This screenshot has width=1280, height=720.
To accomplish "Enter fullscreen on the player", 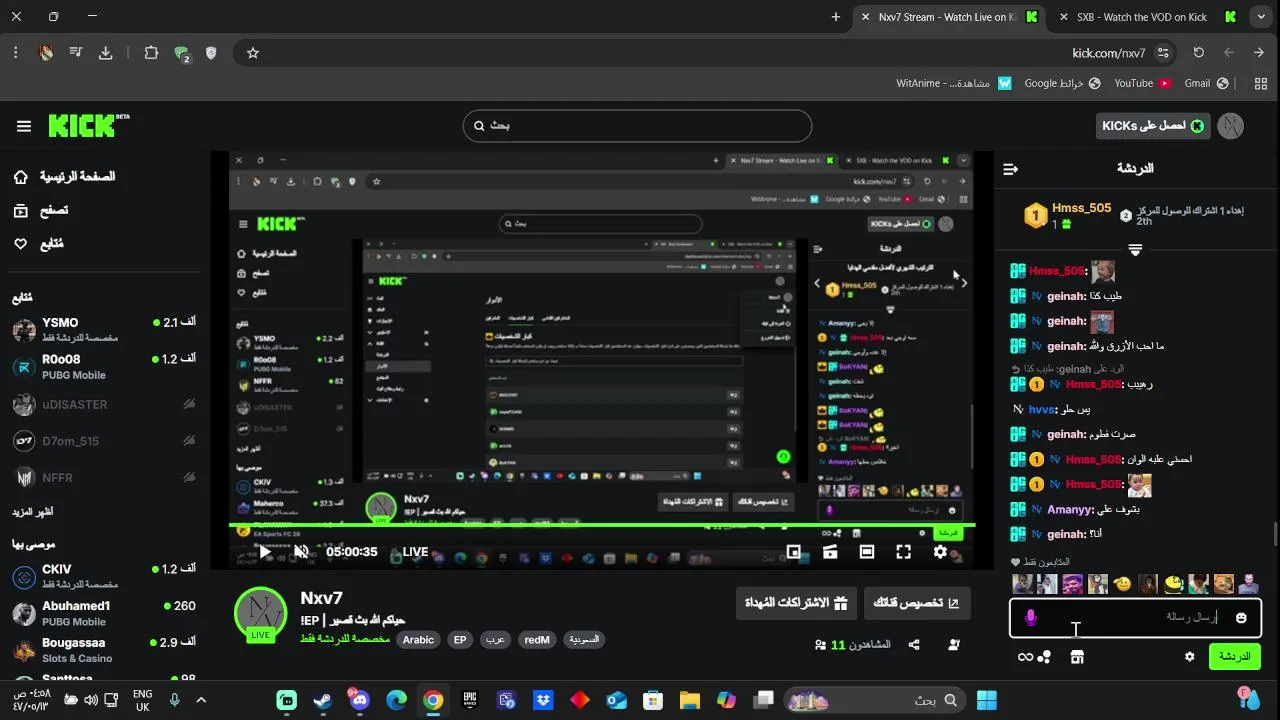I will pyautogui.click(x=903, y=552).
